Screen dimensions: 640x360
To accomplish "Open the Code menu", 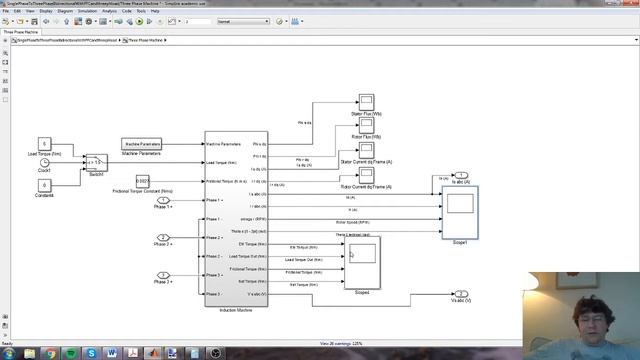I will tap(127, 11).
